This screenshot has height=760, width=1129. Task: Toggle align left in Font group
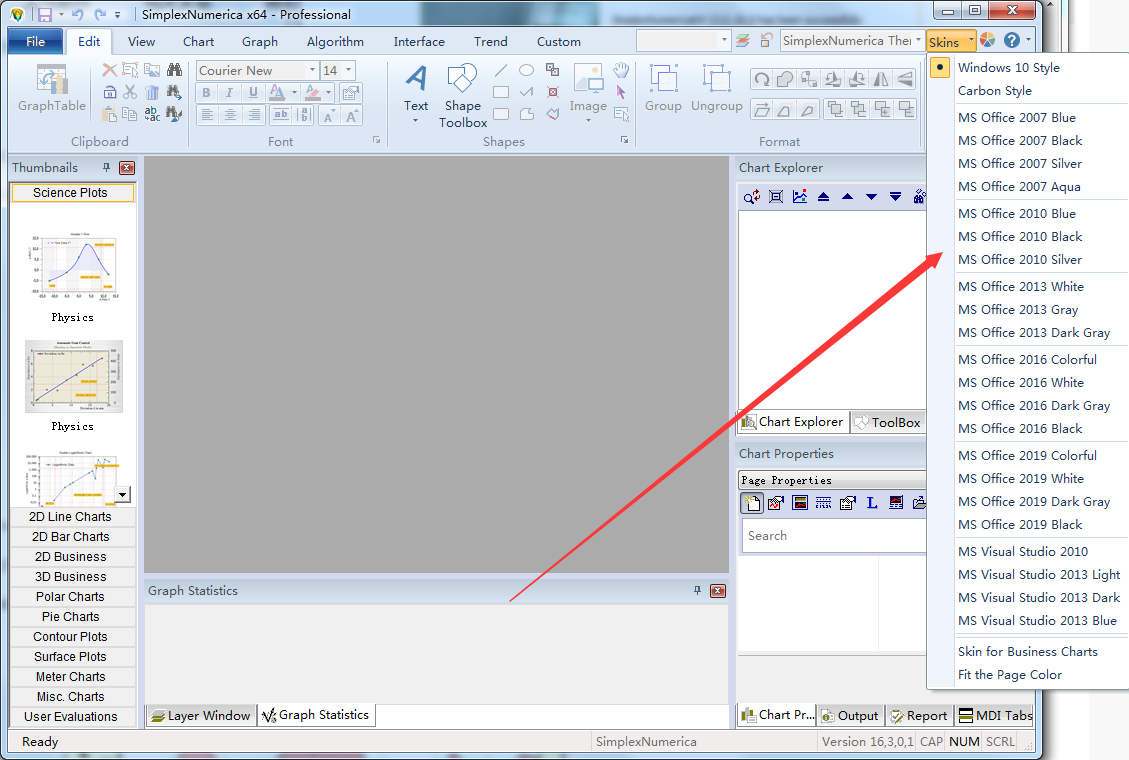click(207, 114)
